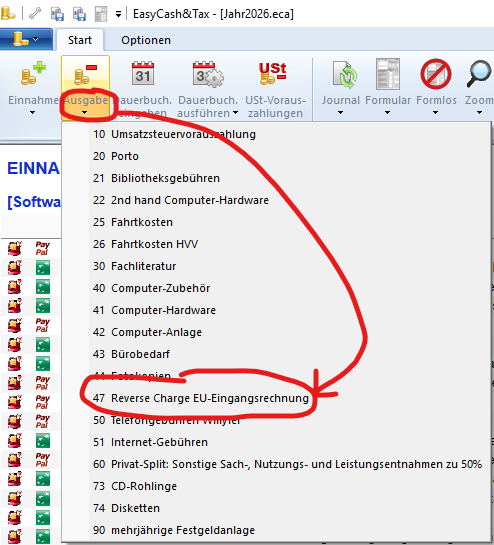Open the blue application menu button
Image resolution: width=494 pixels, height=545 pixels.
[26, 40]
